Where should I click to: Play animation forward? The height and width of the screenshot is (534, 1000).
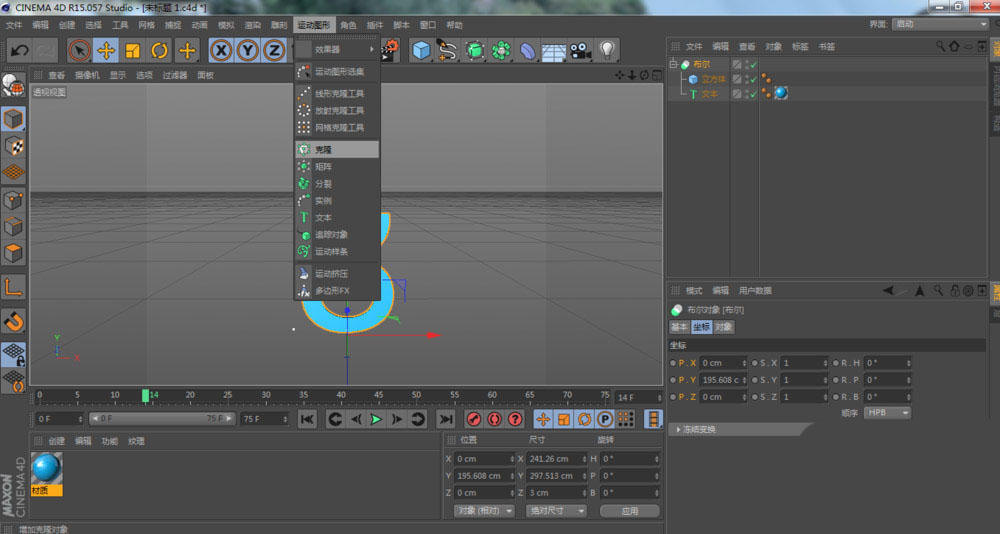point(376,419)
